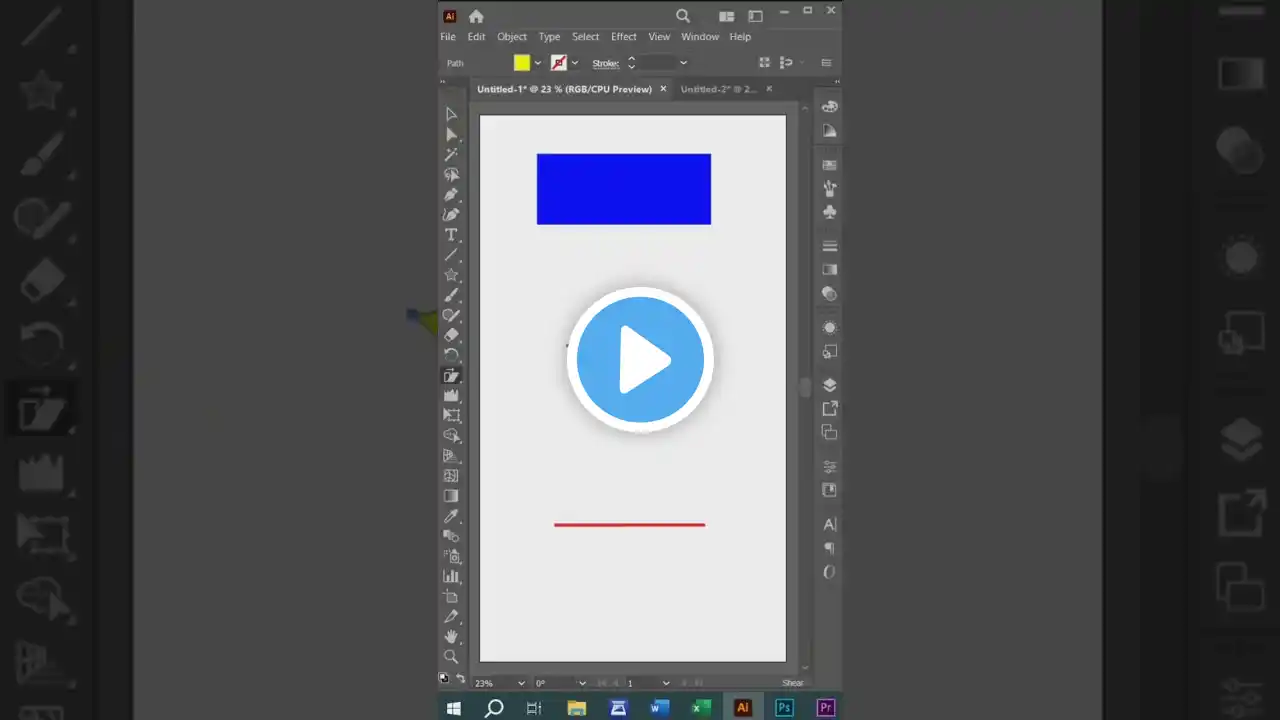Open the fill color dropdown arrow
This screenshot has height=720, width=1280.
point(538,63)
